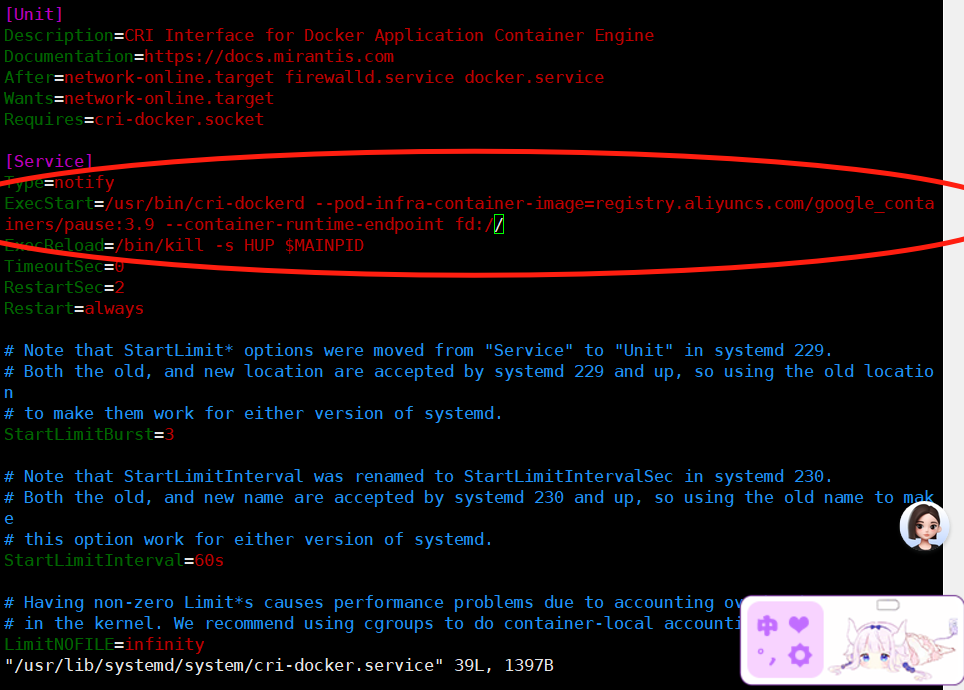Click the StartLimitInterval=60s line

(x=114, y=561)
